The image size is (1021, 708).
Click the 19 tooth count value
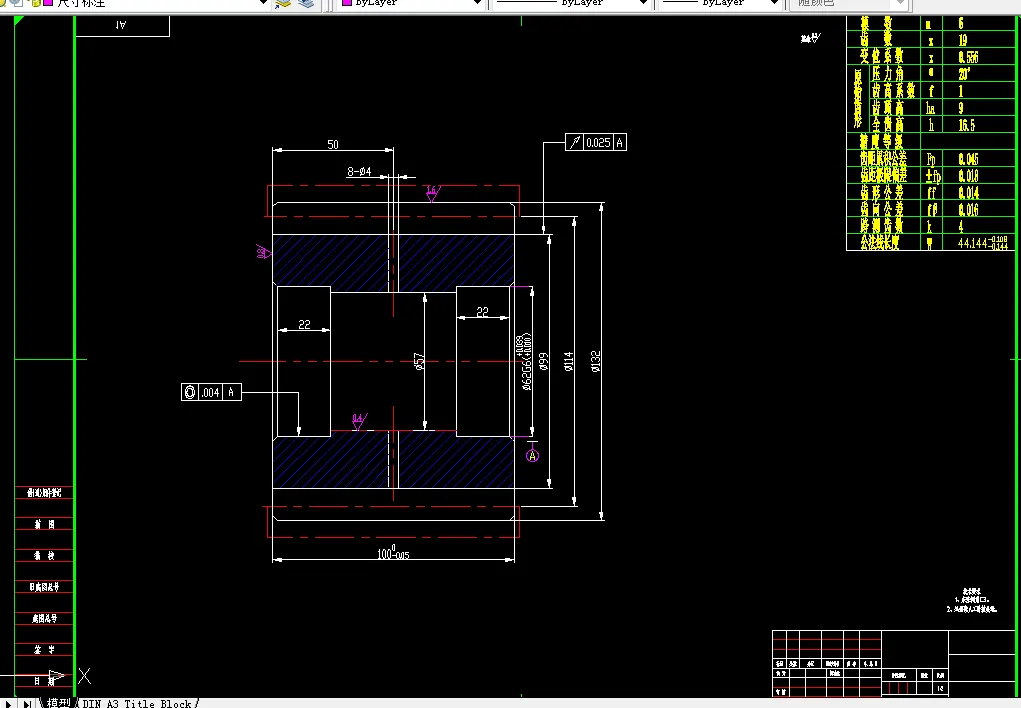962,40
